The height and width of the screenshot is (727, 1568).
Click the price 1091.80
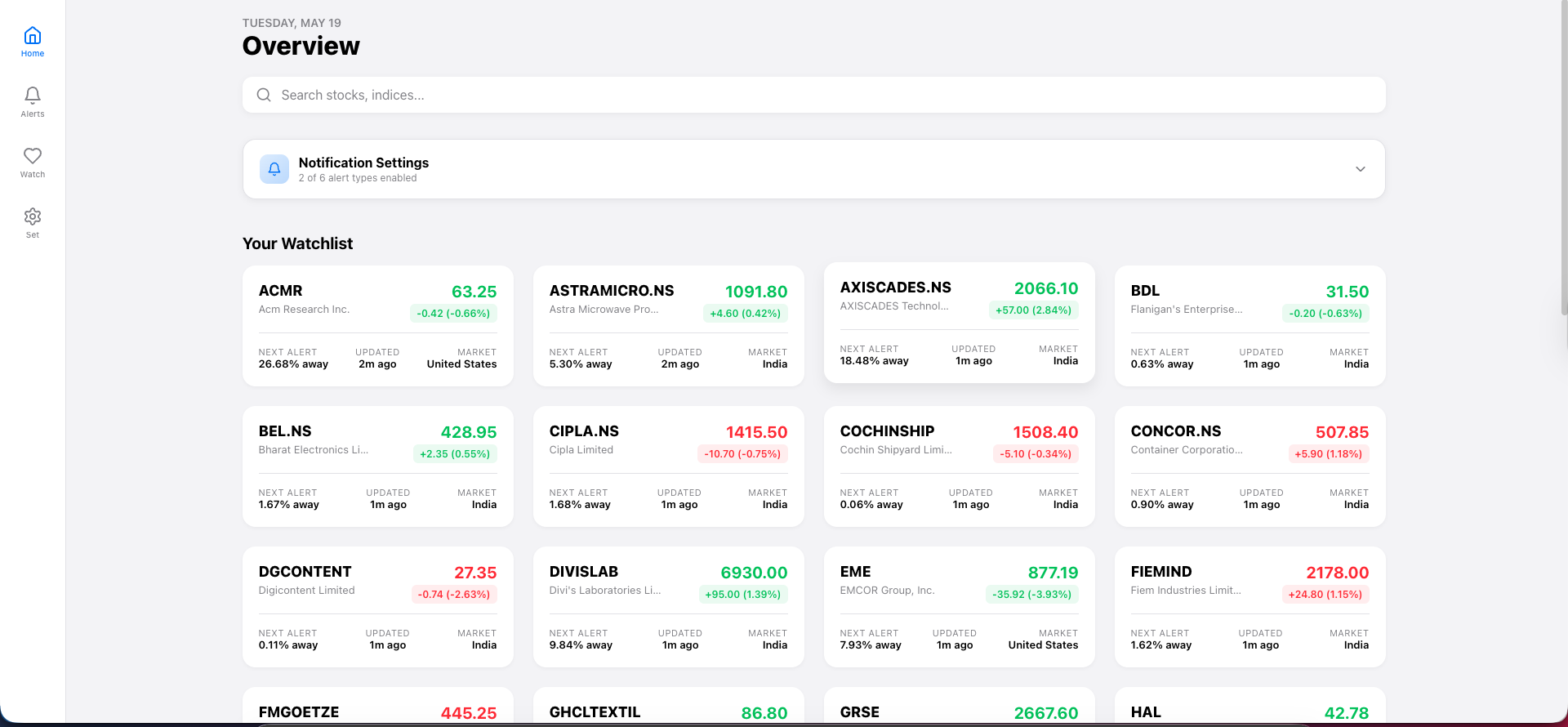point(756,292)
